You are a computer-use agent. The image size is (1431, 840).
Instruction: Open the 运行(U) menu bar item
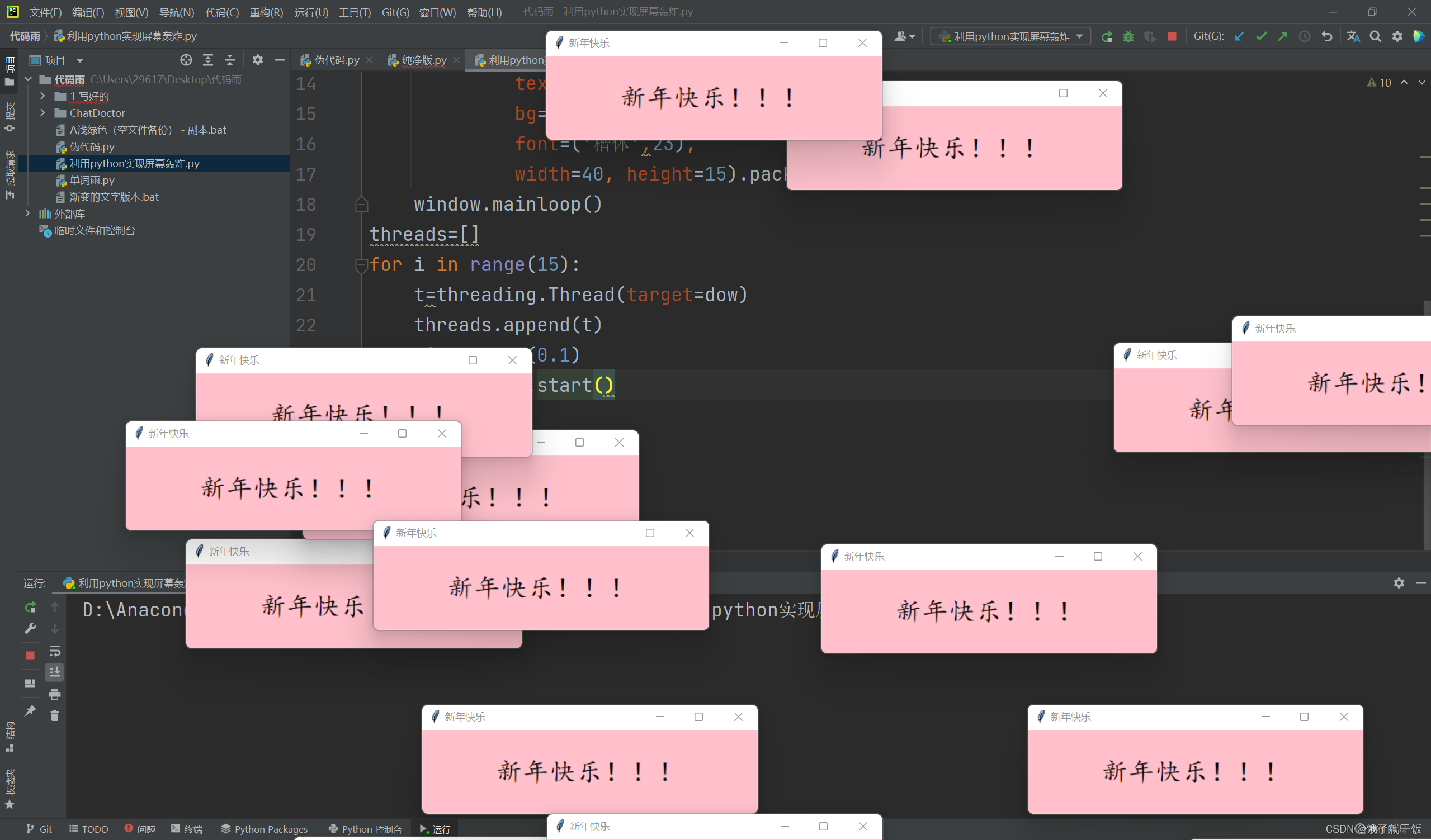[310, 10]
